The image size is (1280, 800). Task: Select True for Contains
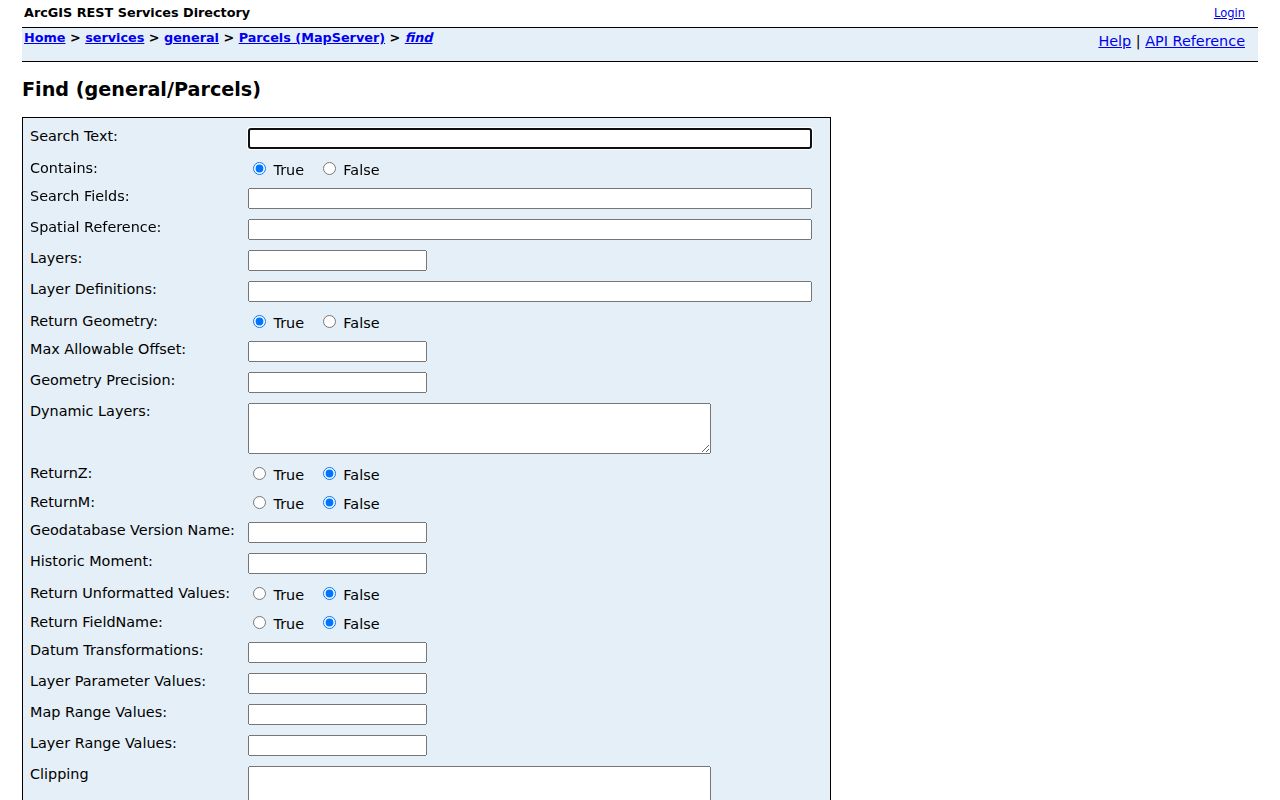point(260,169)
